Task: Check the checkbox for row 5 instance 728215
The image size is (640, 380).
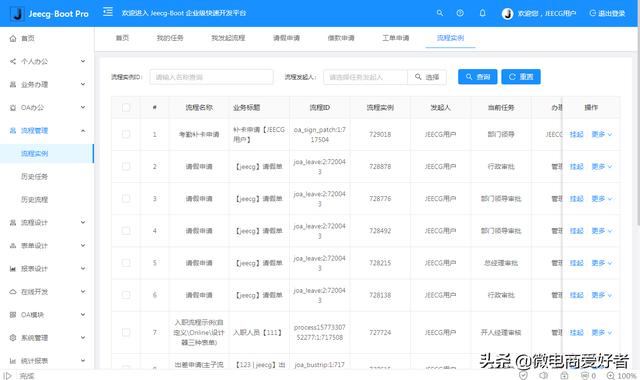Action: (126, 263)
